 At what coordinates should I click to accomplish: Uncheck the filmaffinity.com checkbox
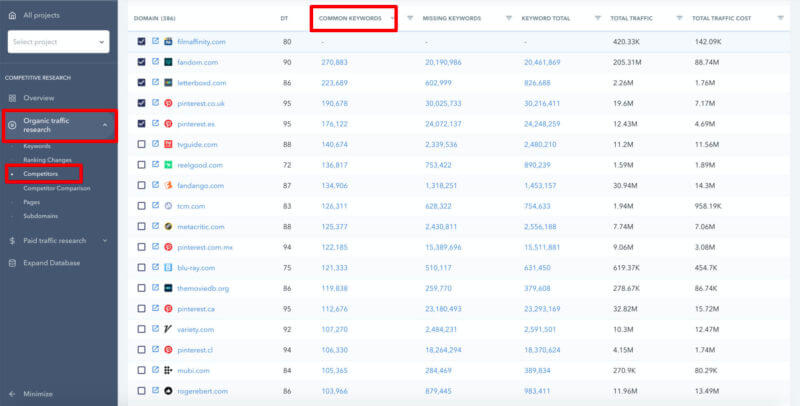(141, 41)
